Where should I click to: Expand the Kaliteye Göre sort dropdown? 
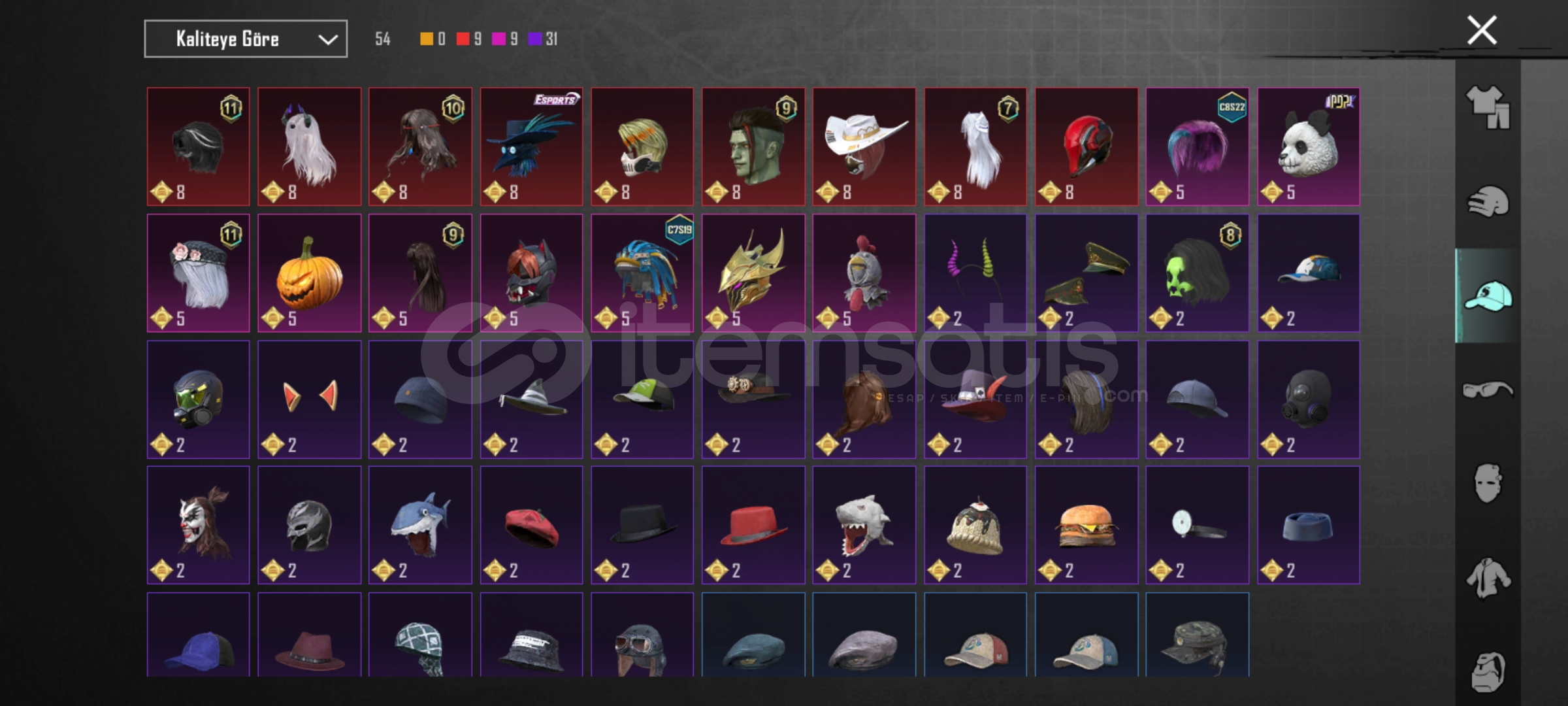(246, 39)
